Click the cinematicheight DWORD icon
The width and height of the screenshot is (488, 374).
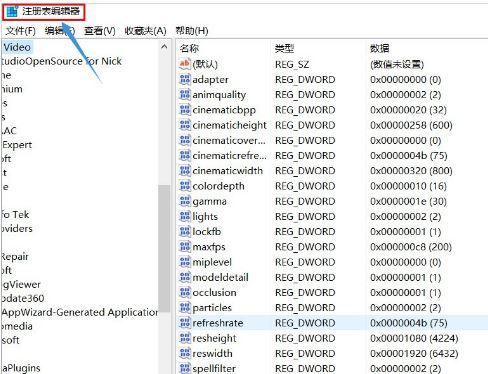(185, 125)
